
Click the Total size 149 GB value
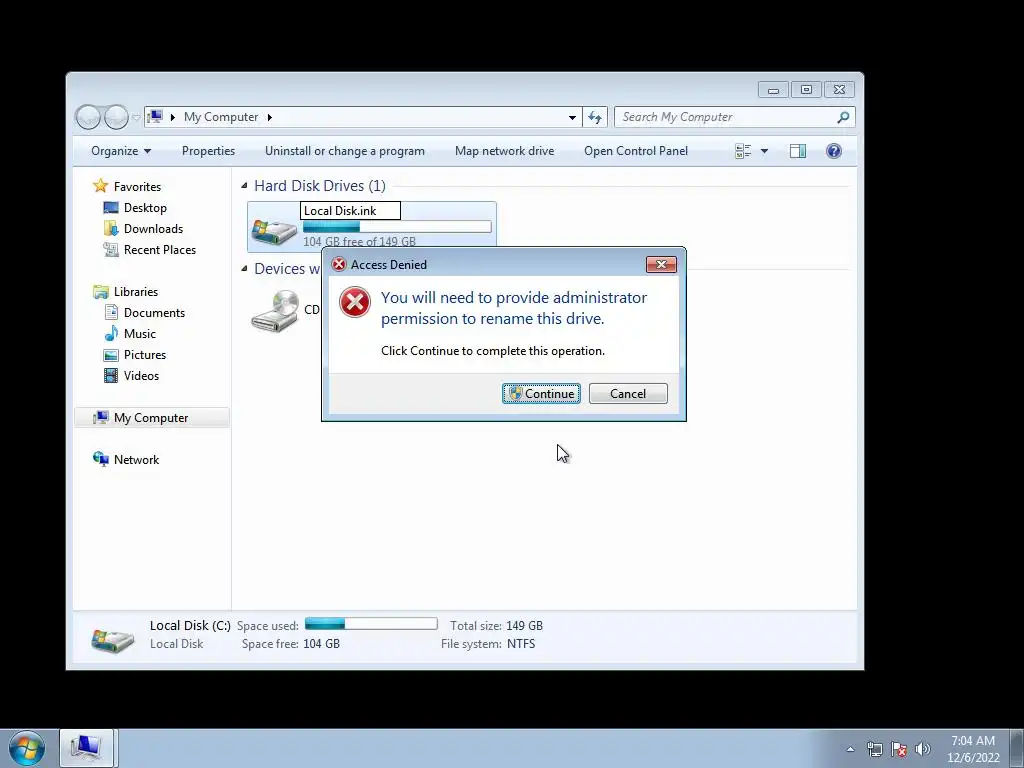(524, 626)
